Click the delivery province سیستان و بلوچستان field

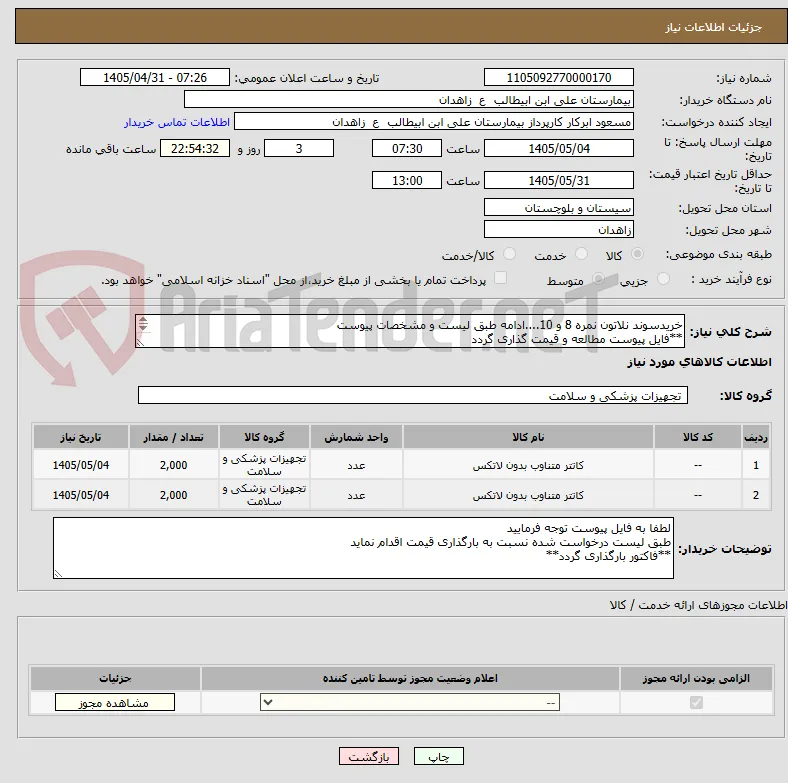tap(558, 207)
